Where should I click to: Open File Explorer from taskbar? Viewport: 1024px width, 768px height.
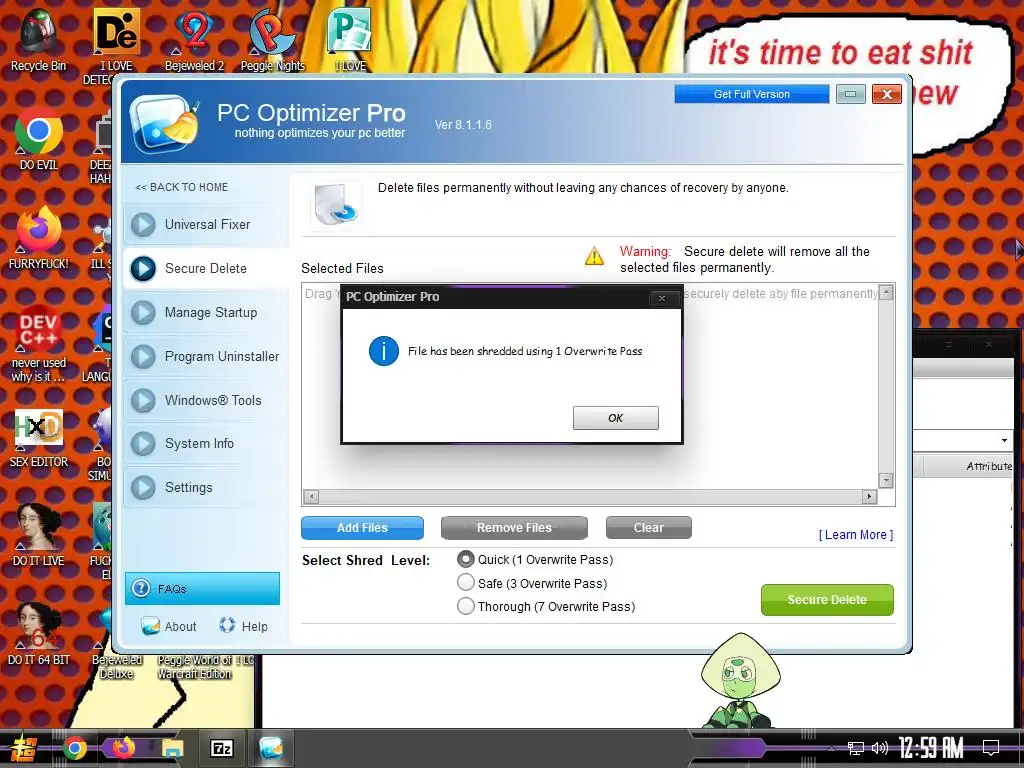[x=172, y=748]
